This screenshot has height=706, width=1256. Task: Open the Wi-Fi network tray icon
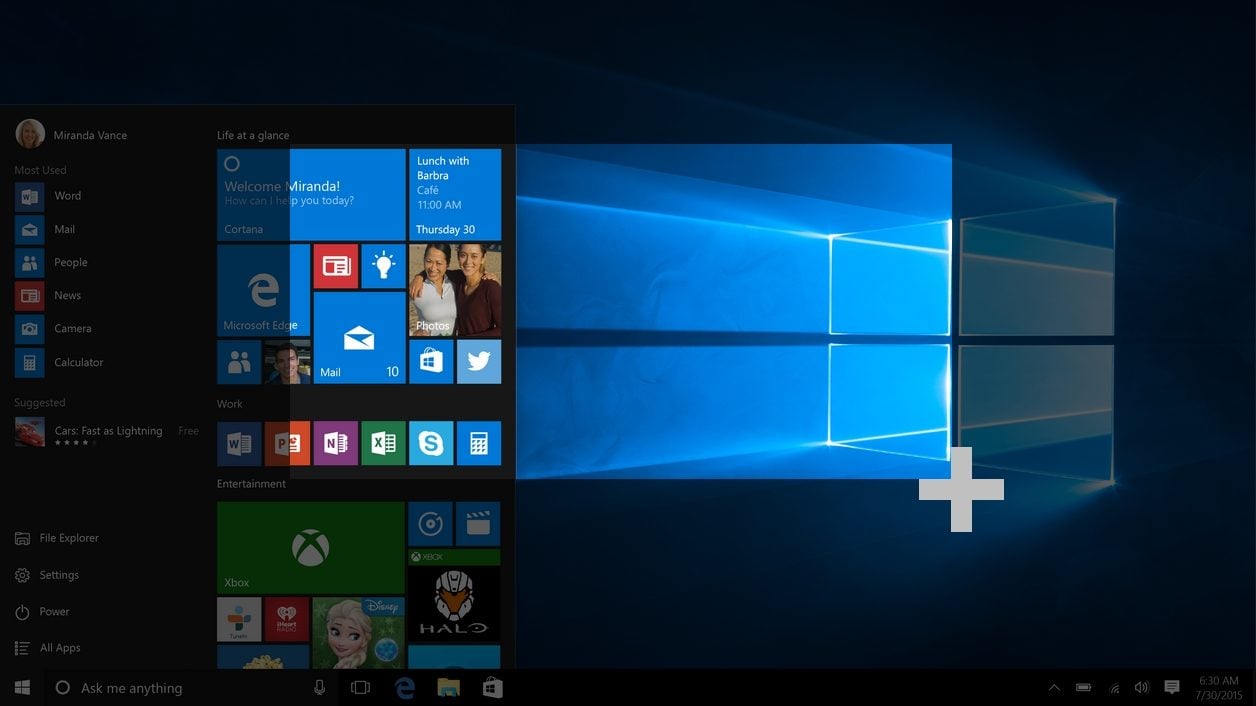coord(1113,688)
